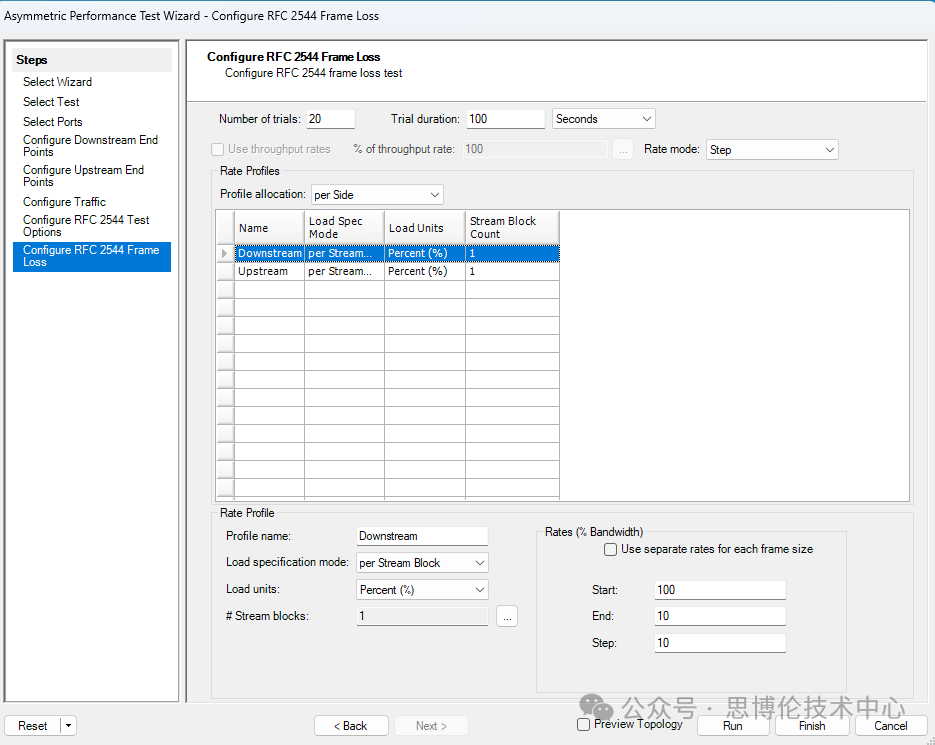This screenshot has width=935, height=745.
Task: Jump to Configure RFC 2544 Test Options step
Action: [x=86, y=226]
